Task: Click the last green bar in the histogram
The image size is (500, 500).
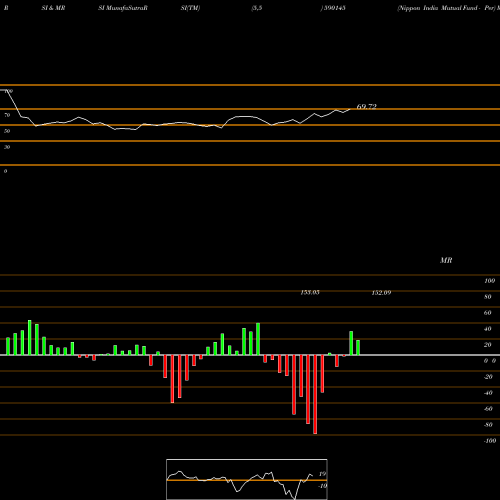Action: click(358, 348)
